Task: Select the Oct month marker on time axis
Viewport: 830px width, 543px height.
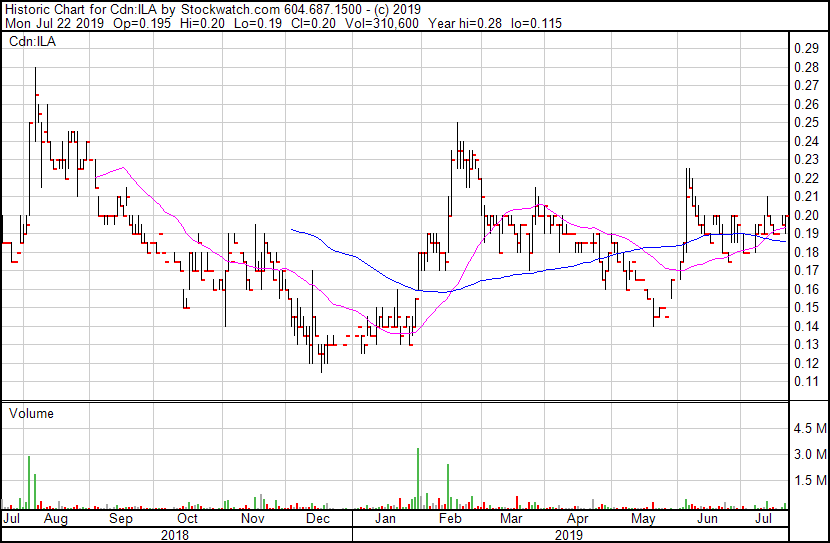Action: [187, 519]
